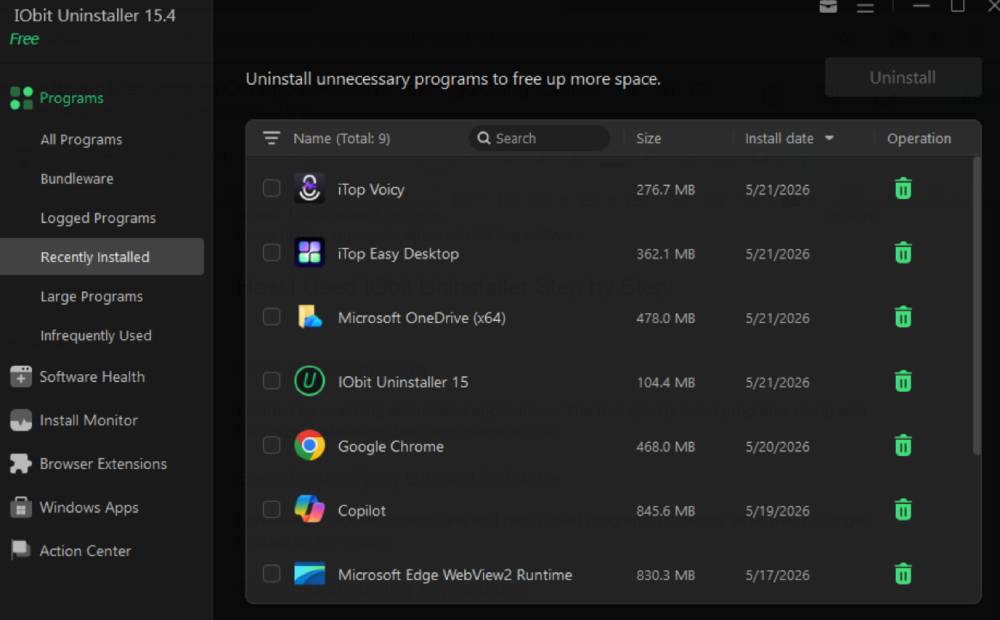Image resolution: width=1000 pixels, height=620 pixels.
Task: Sort by the Size column header
Action: click(x=649, y=138)
